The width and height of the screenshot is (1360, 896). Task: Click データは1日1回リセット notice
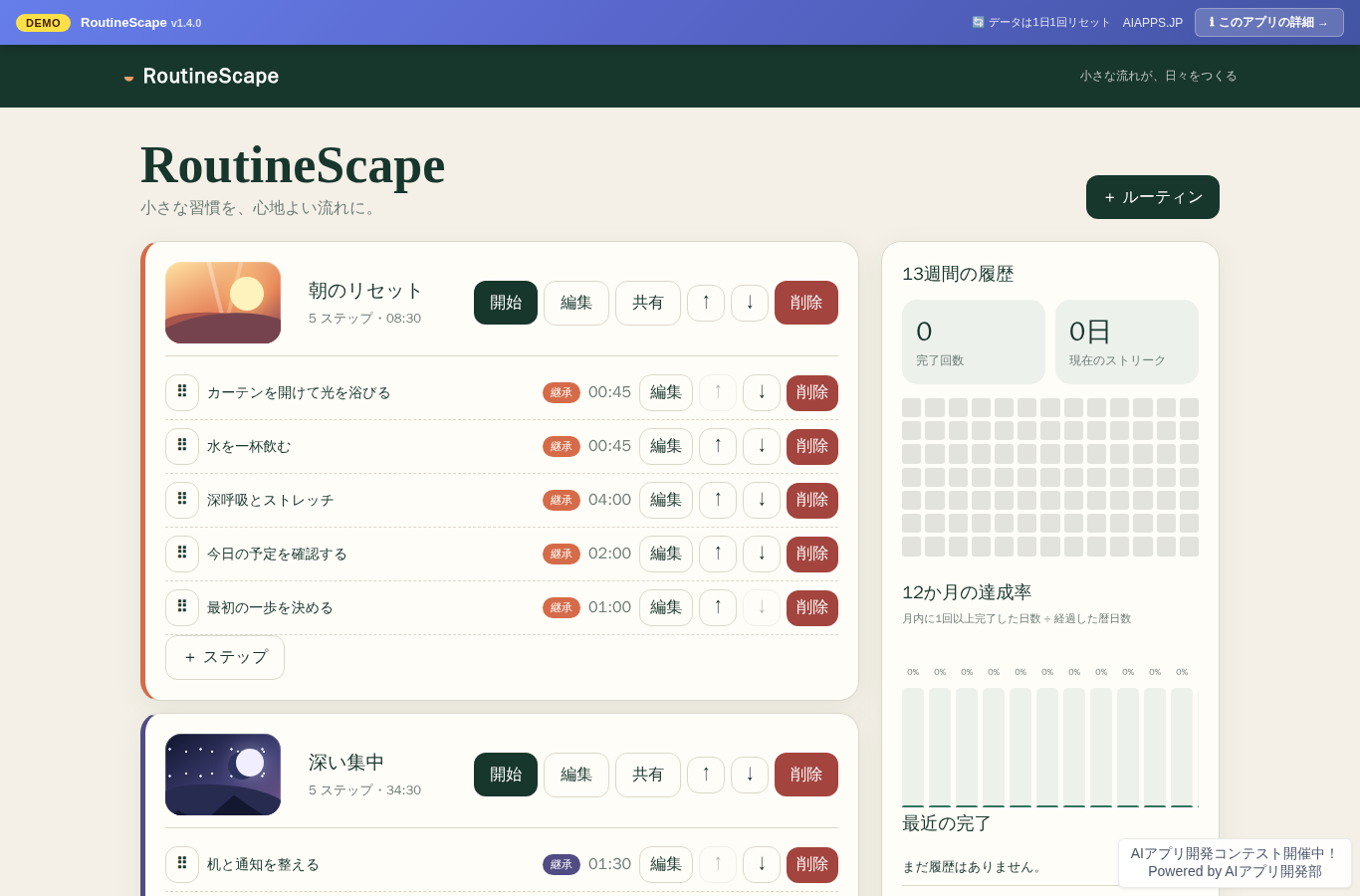1040,23
